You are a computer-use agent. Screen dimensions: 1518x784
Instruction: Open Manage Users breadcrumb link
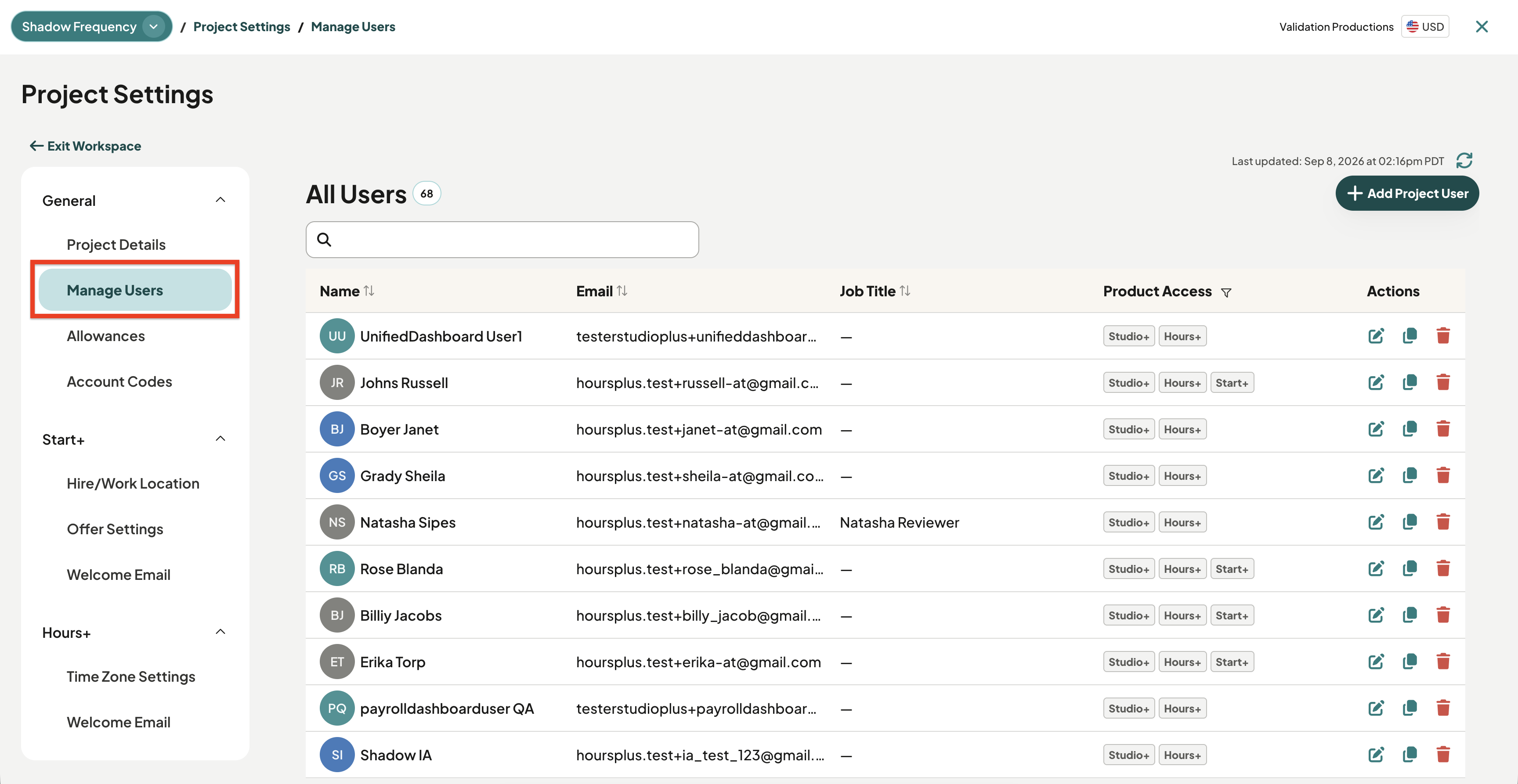[353, 26]
